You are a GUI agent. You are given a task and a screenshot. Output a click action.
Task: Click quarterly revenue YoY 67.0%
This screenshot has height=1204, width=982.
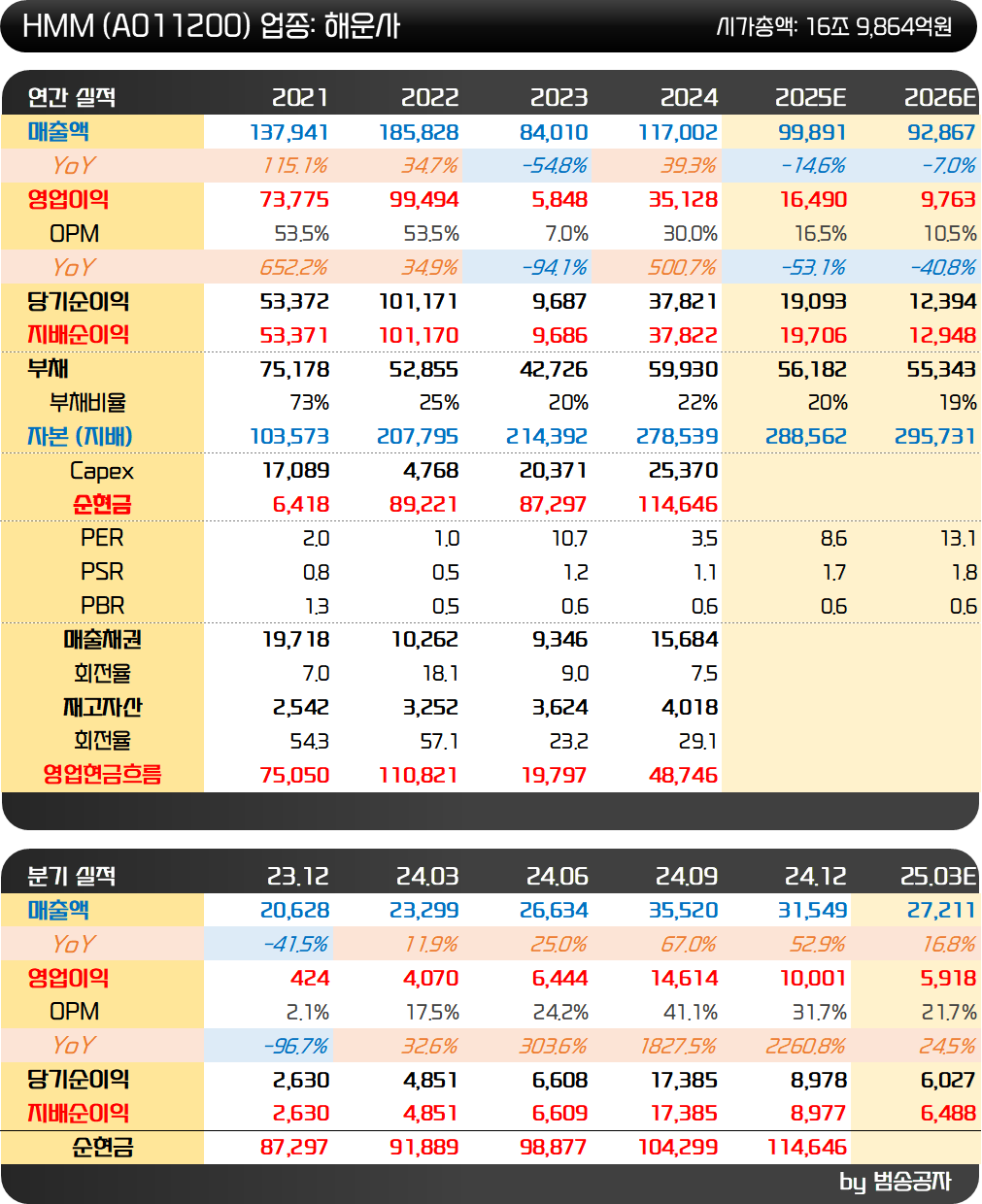click(689, 945)
